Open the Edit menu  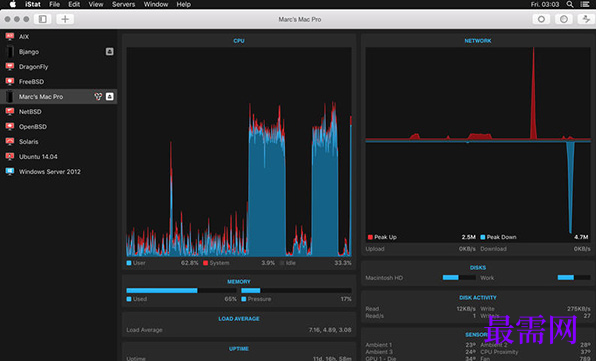[74, 4]
